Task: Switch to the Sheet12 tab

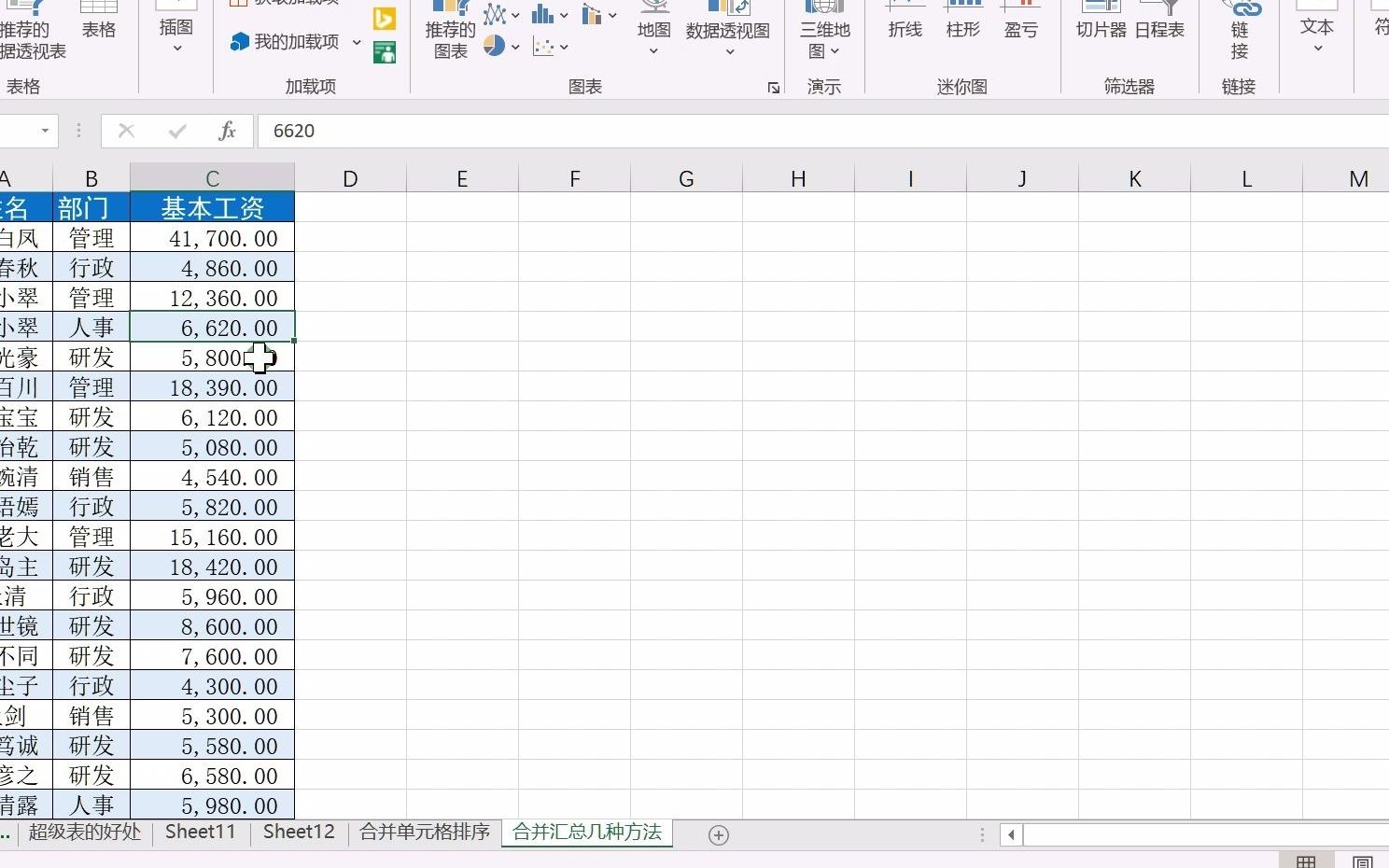Action: [x=299, y=833]
